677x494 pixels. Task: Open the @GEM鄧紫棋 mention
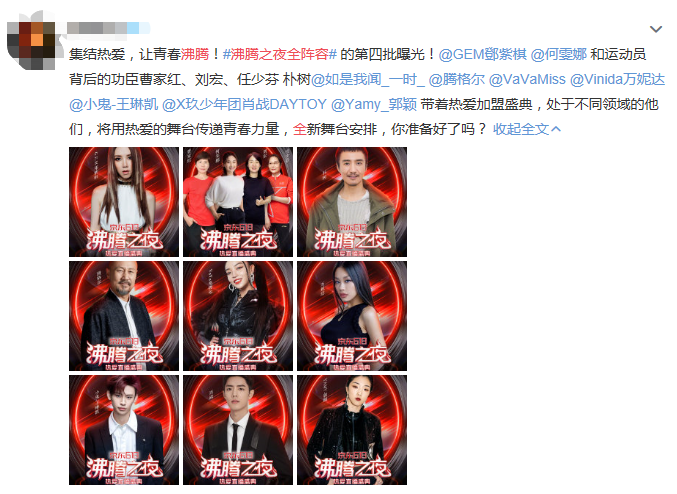point(483,54)
